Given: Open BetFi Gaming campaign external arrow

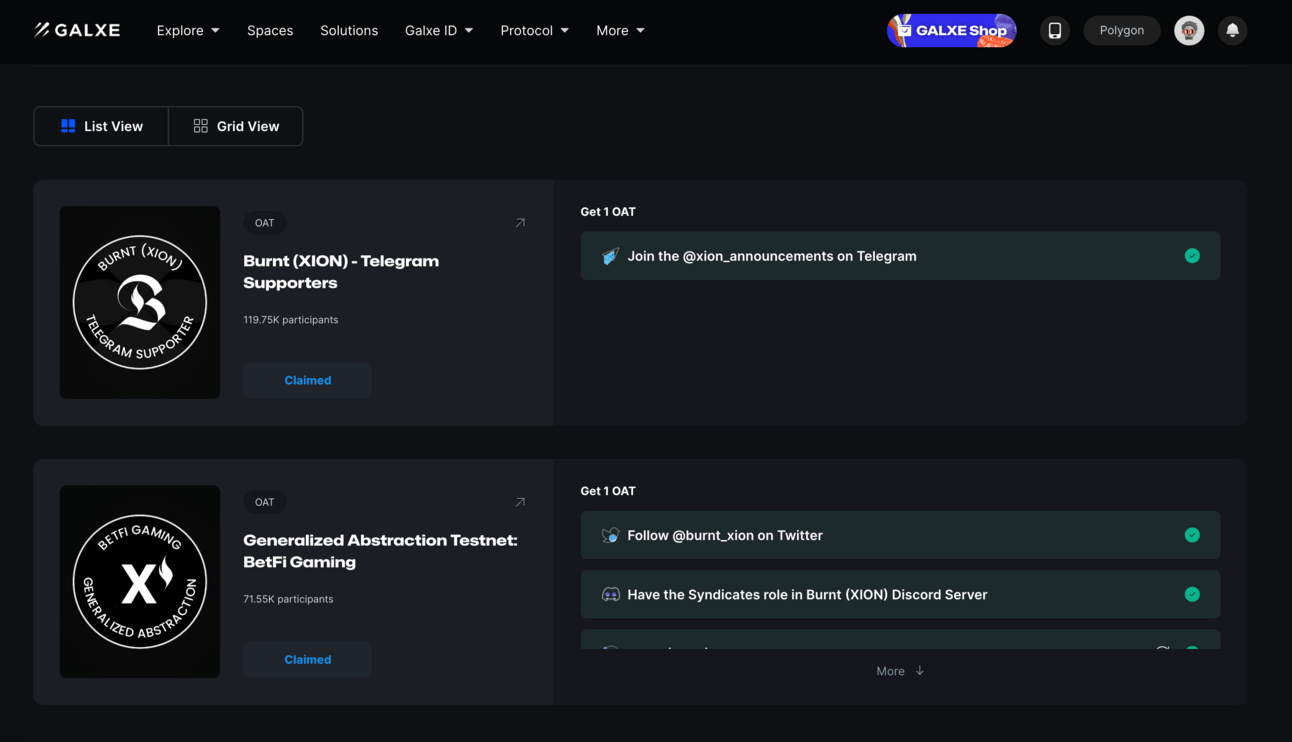Looking at the screenshot, I should (x=520, y=502).
